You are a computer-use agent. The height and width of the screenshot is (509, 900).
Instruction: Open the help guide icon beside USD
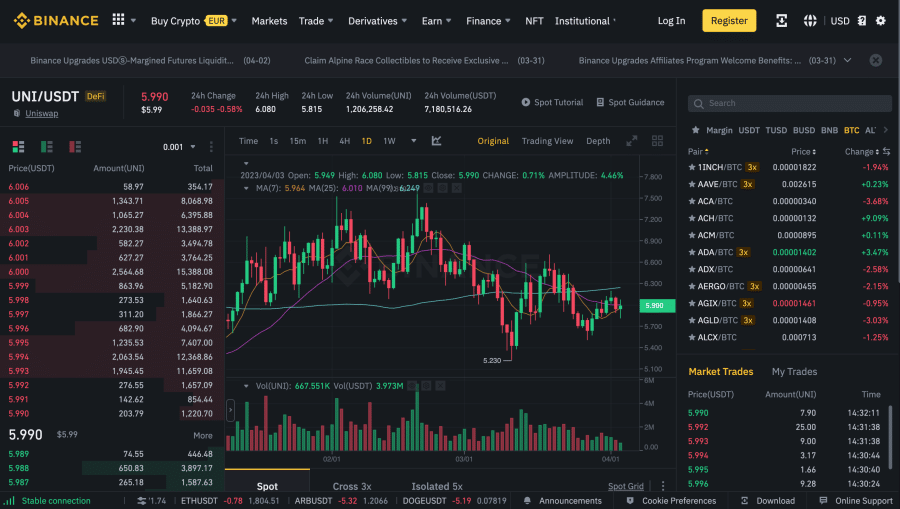pos(862,21)
